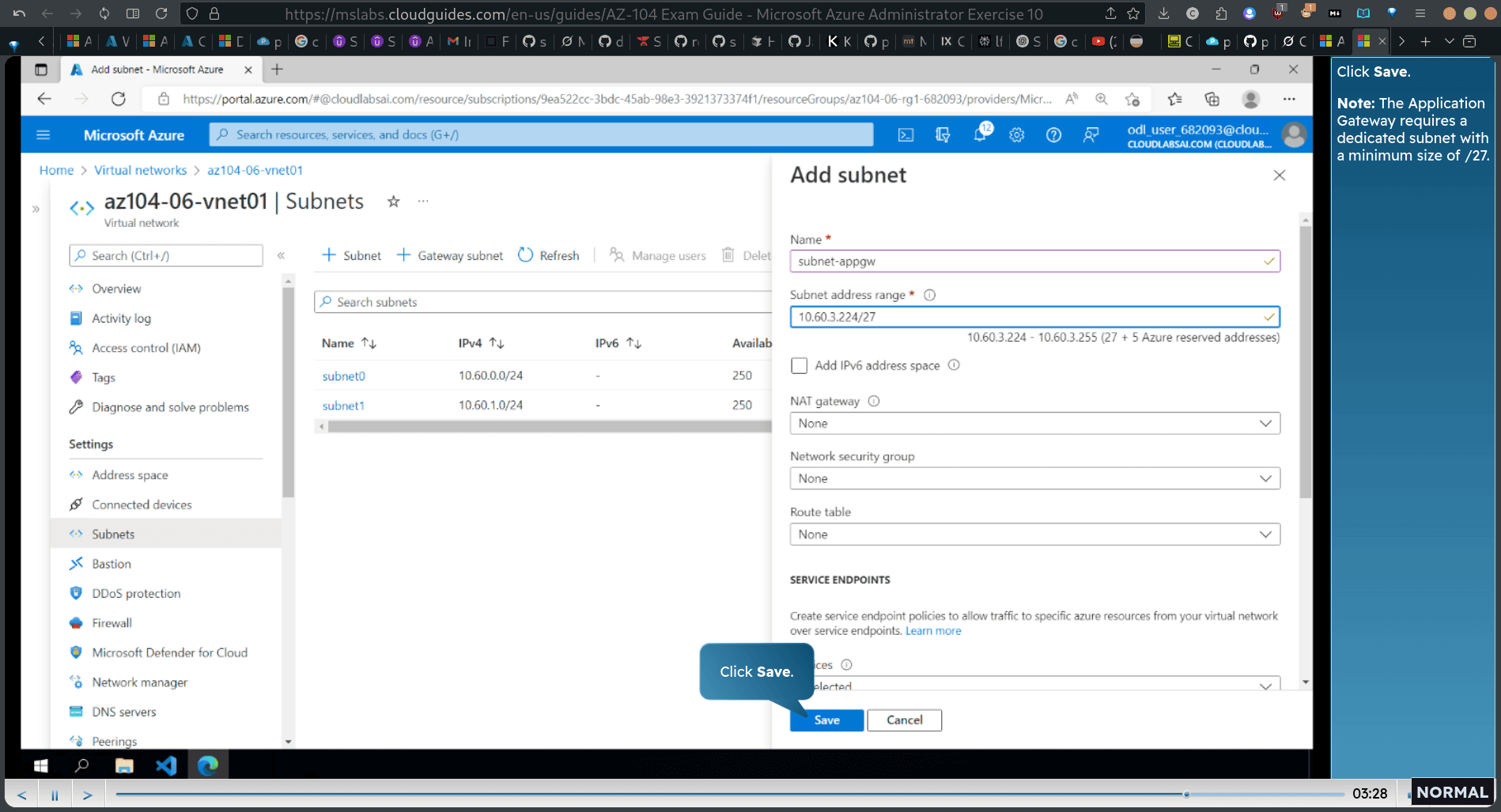Image resolution: width=1501 pixels, height=812 pixels.
Task: Open subnet1 link
Action: click(x=343, y=406)
